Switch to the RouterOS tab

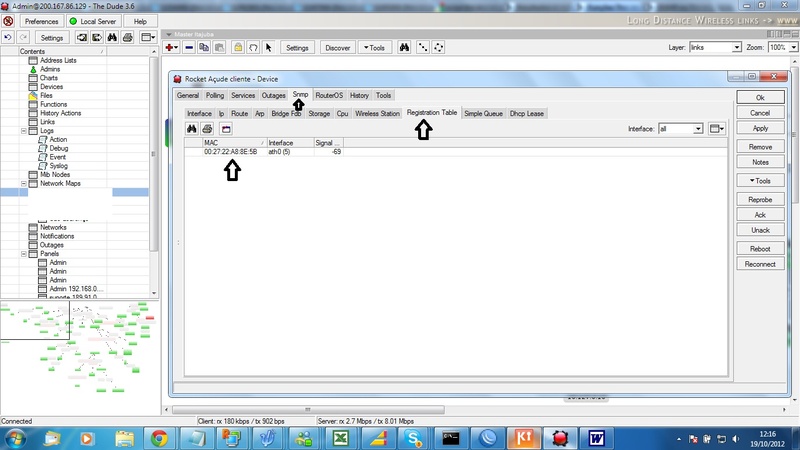click(329, 95)
